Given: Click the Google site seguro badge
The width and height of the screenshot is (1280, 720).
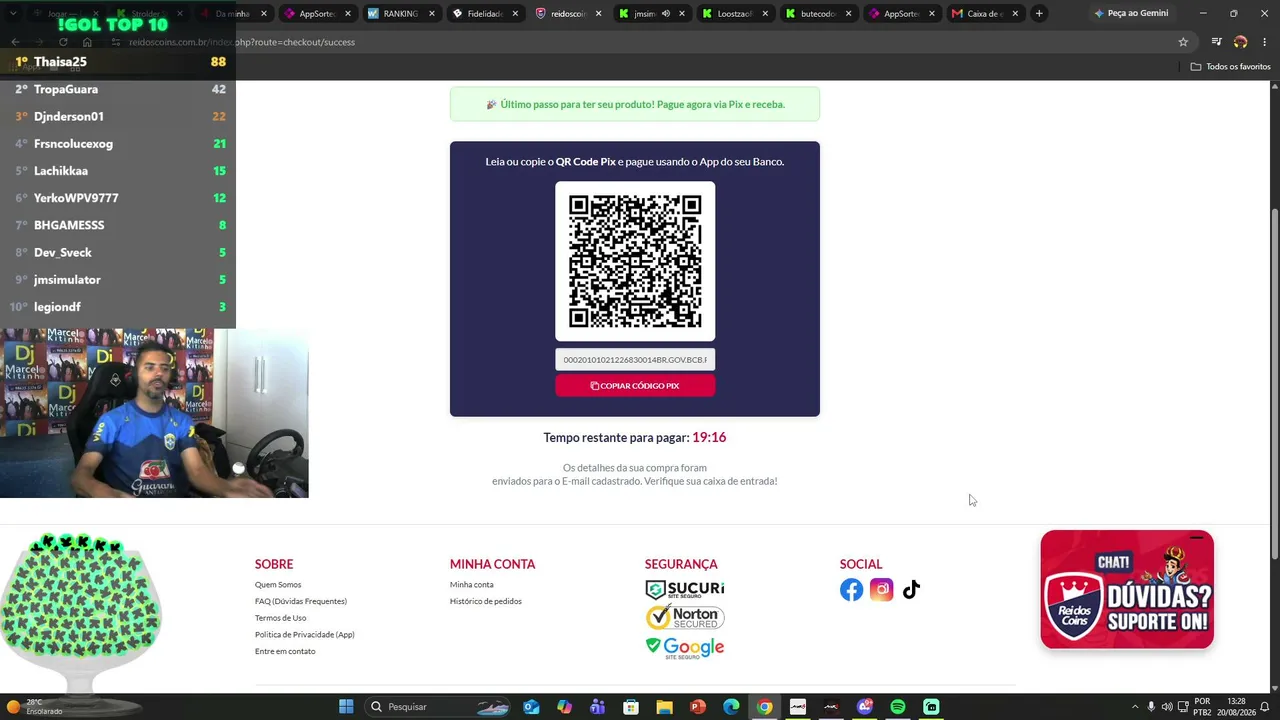Looking at the screenshot, I should coord(685,648).
